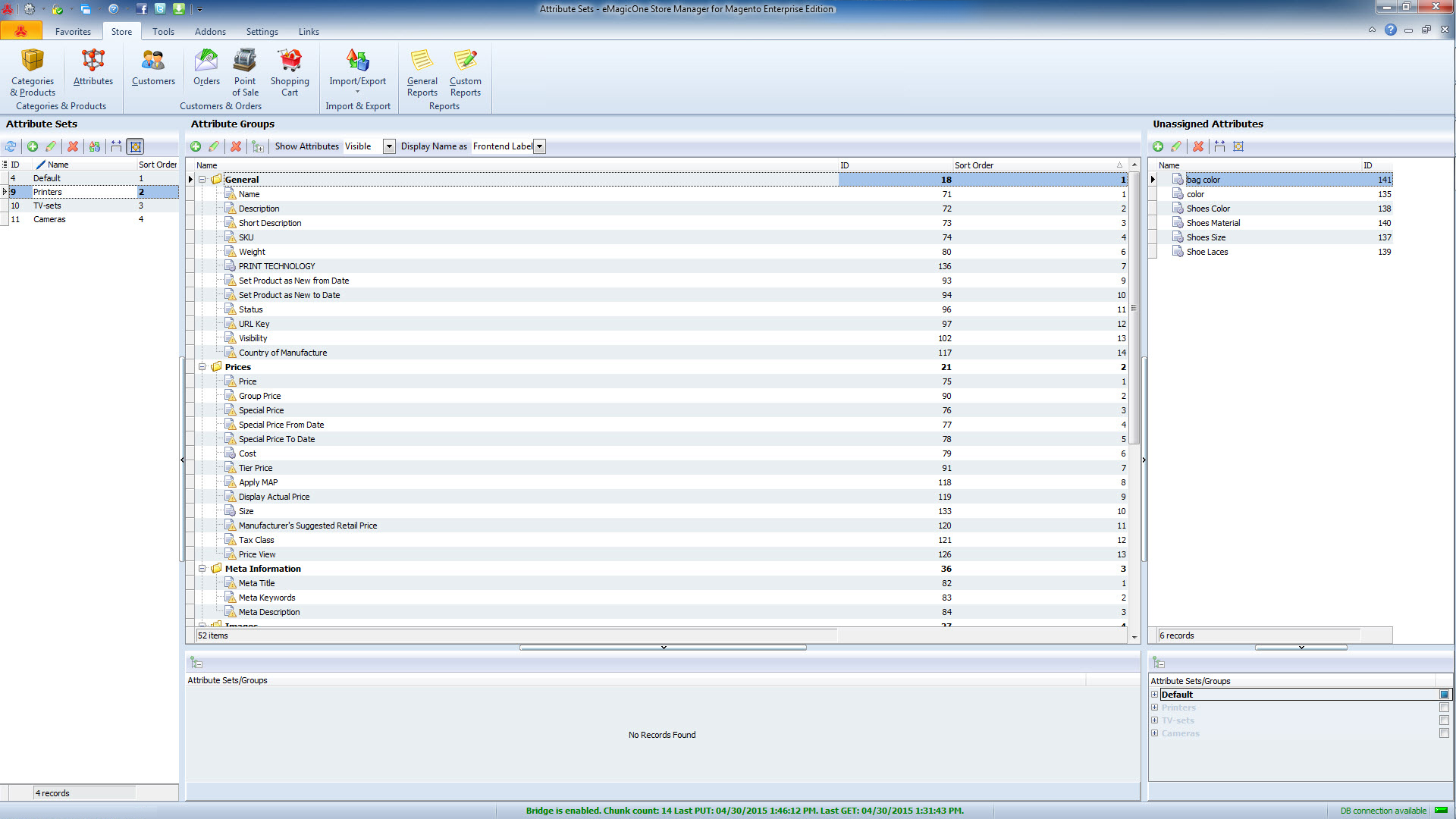Open Custom Reports
Screen dimensions: 1456x819
pos(465,73)
